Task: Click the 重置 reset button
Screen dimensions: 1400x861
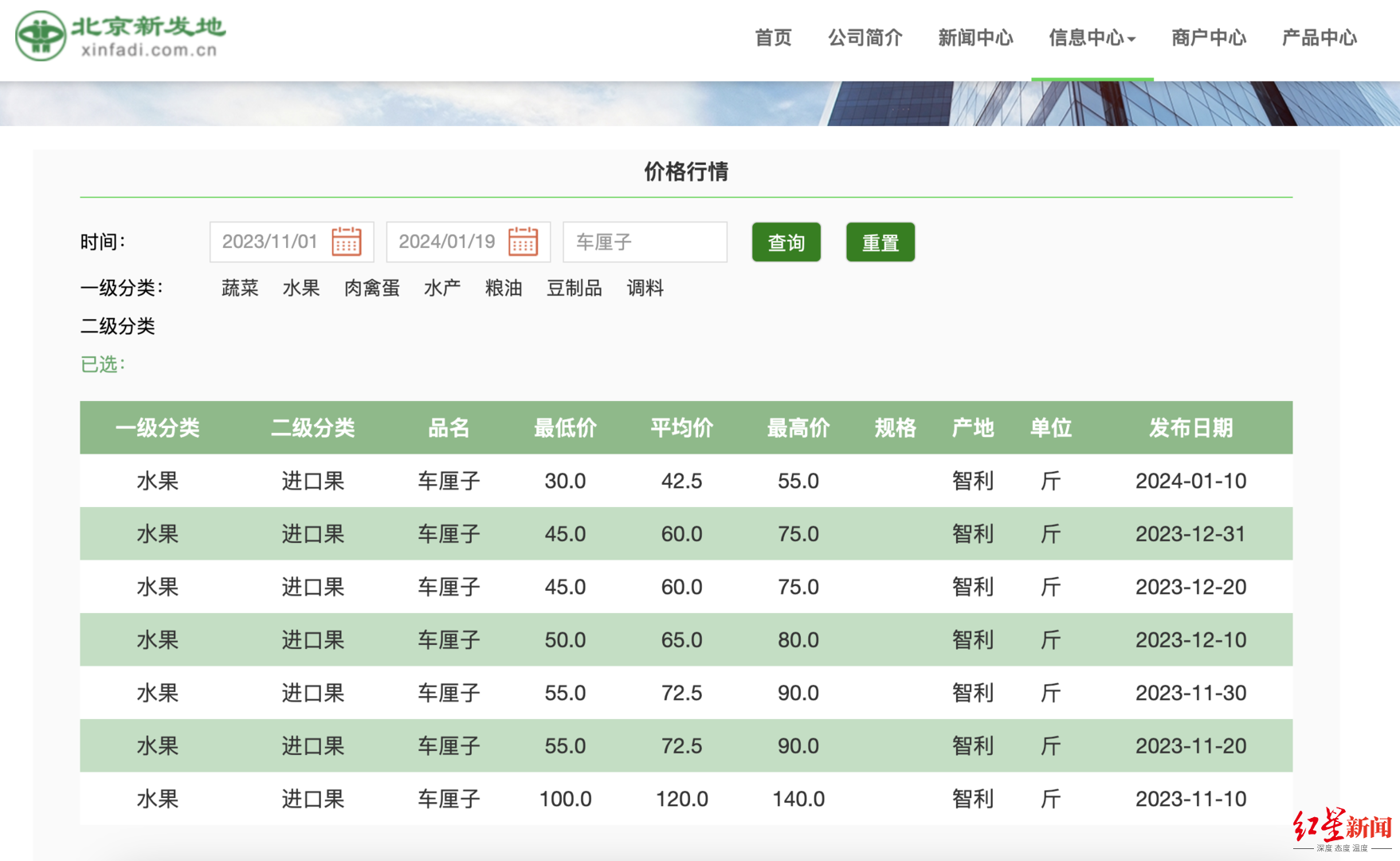Action: 880,242
